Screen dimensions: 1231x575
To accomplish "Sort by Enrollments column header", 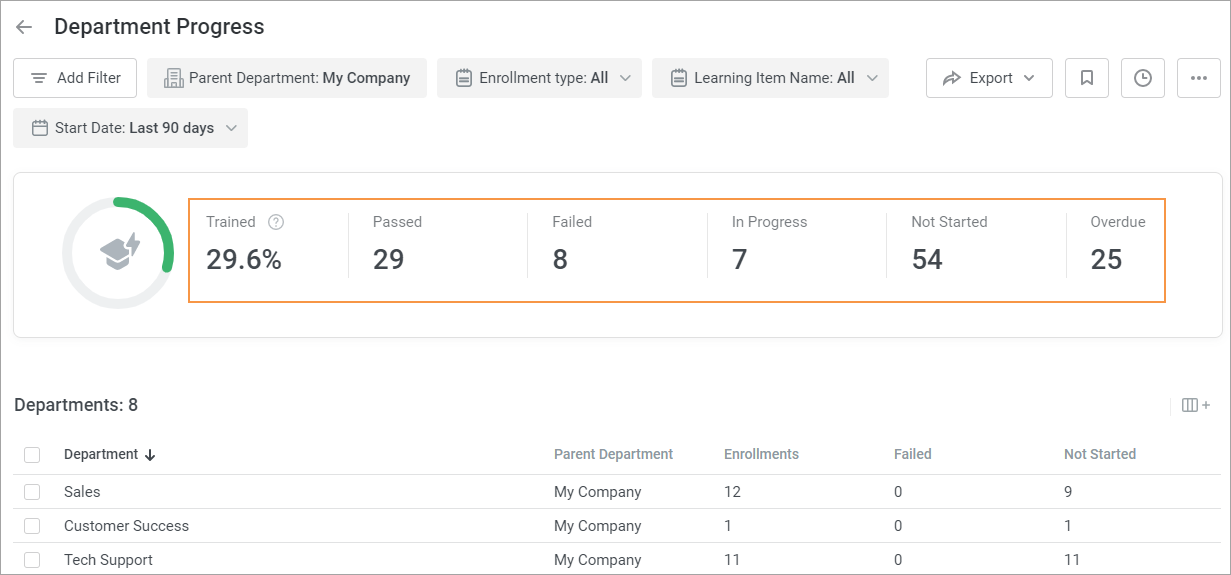I will click(x=761, y=454).
